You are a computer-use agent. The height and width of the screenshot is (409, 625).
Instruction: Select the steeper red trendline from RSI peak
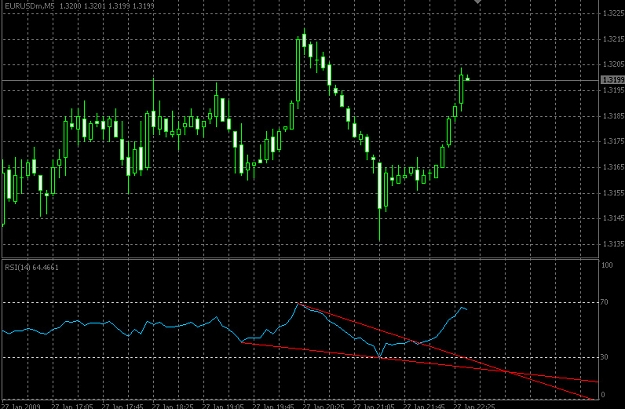(446, 352)
